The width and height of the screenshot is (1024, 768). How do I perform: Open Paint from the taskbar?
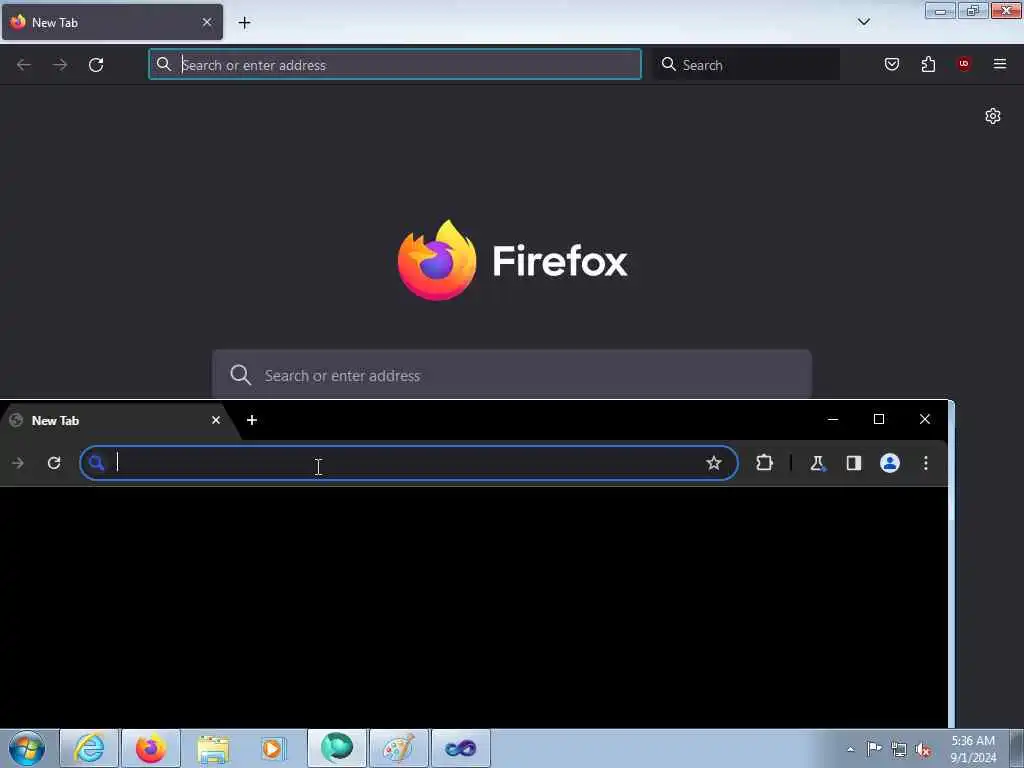399,748
